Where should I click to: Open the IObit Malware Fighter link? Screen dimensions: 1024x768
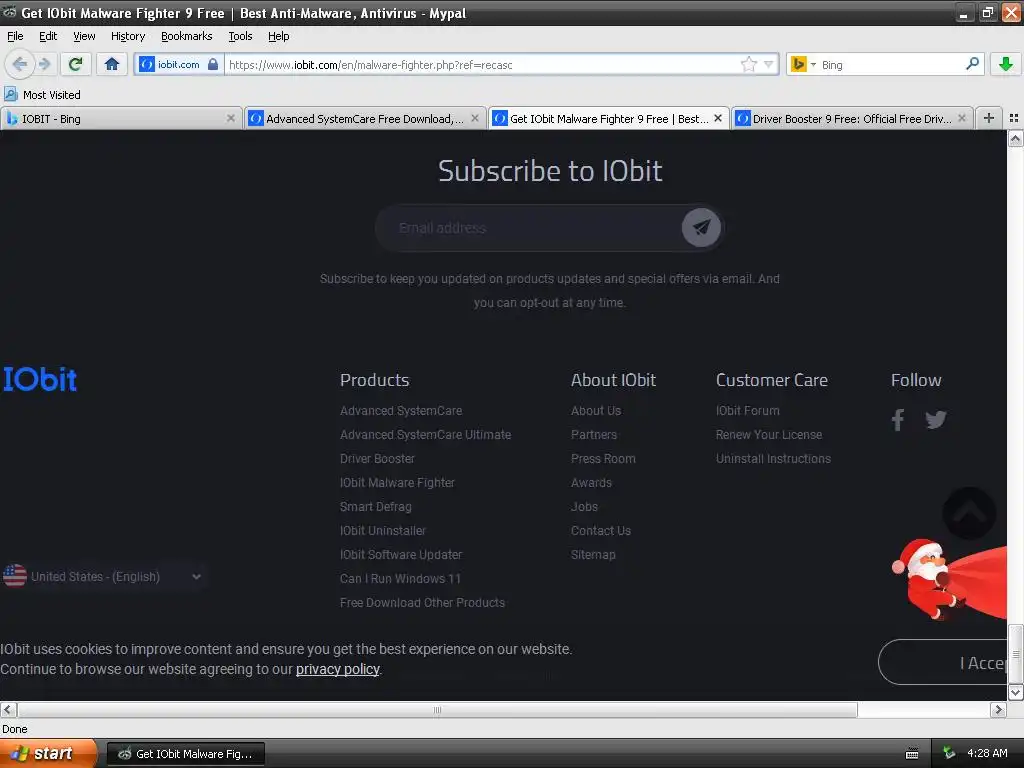[x=397, y=483]
